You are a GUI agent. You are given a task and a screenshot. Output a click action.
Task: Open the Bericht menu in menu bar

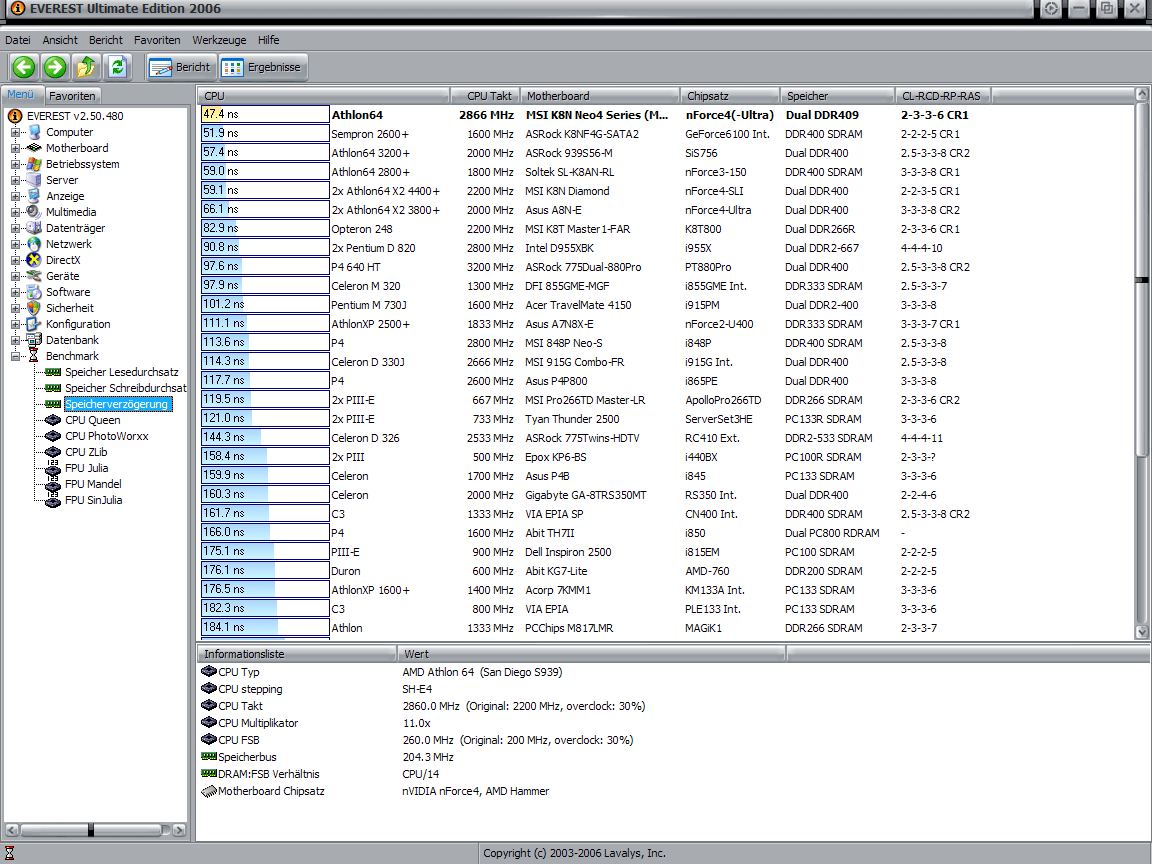(106, 40)
